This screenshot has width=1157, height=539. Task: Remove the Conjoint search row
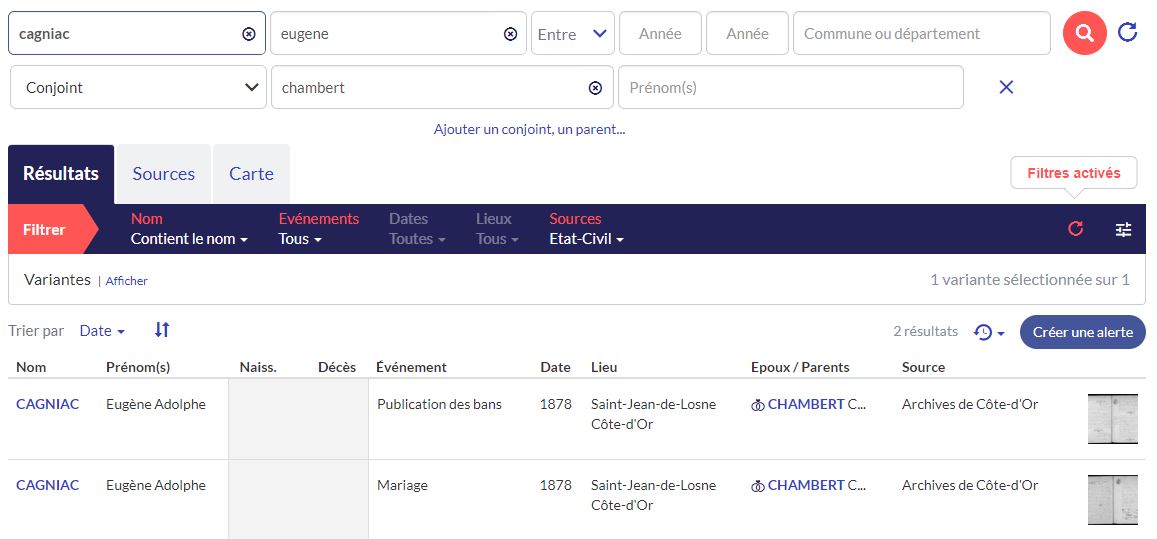pos(1006,87)
